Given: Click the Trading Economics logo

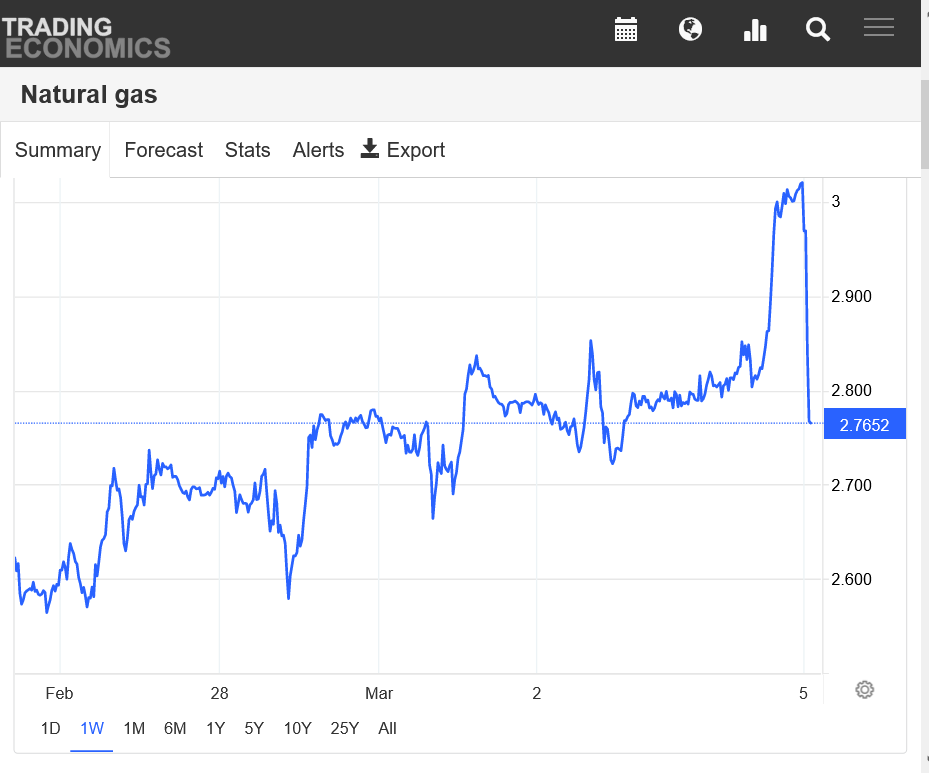Looking at the screenshot, I should [86, 37].
